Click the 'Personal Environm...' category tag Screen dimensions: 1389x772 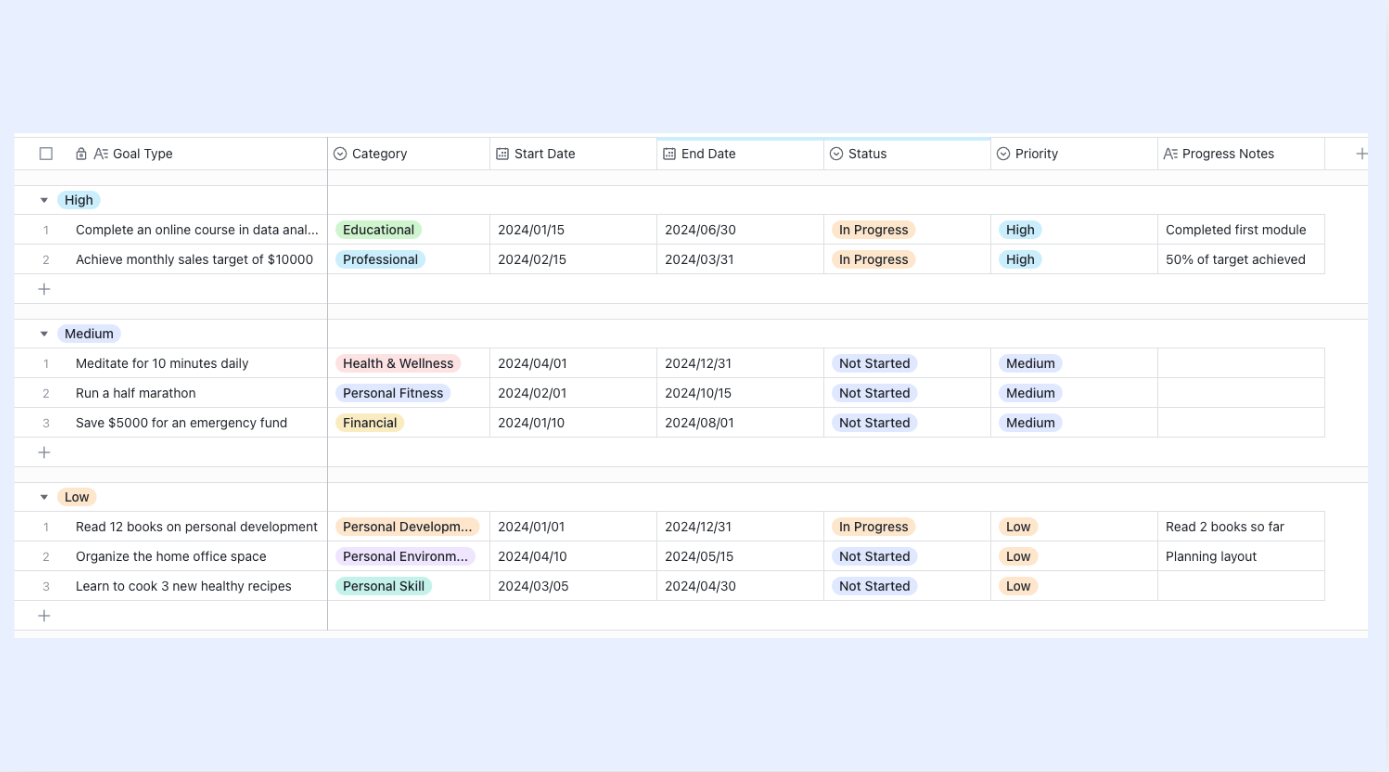tap(405, 557)
